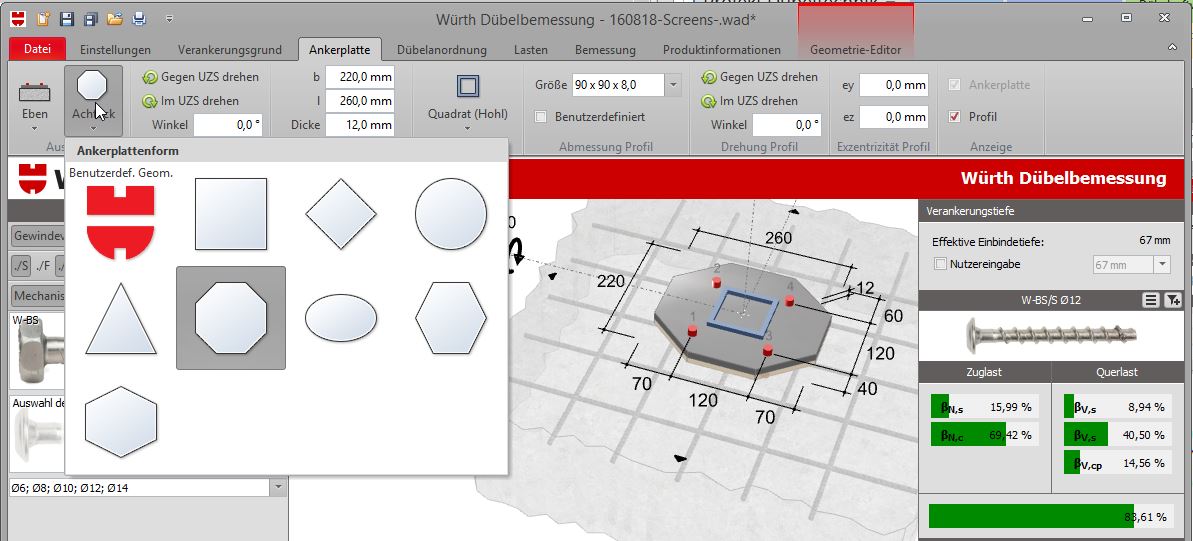The height and width of the screenshot is (541, 1193).
Task: Click Im UZS drehen for the profile
Action: [749, 100]
